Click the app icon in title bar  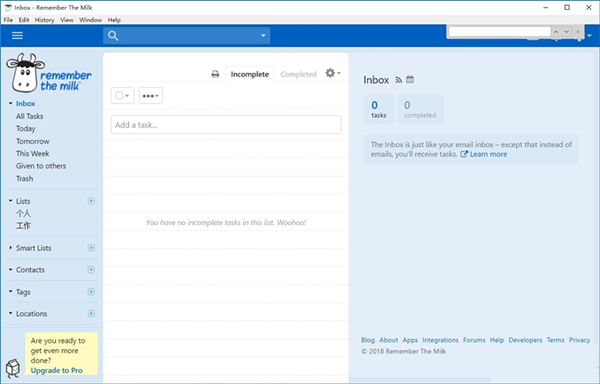[8, 7]
